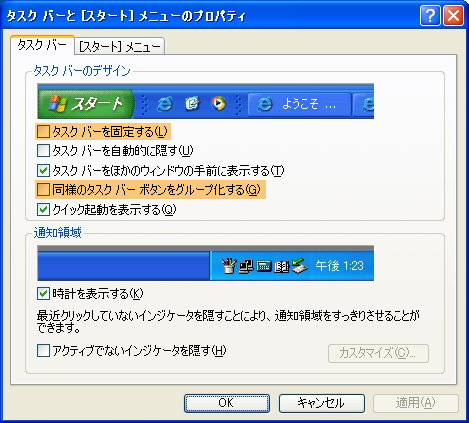Click the pencil cup tray icon in the preview

point(229,266)
